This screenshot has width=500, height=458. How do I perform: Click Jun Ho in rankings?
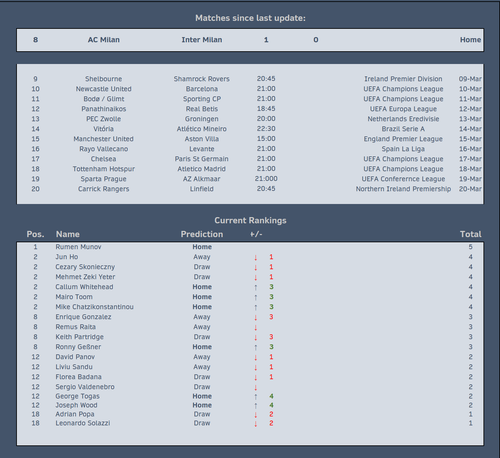coord(67,257)
